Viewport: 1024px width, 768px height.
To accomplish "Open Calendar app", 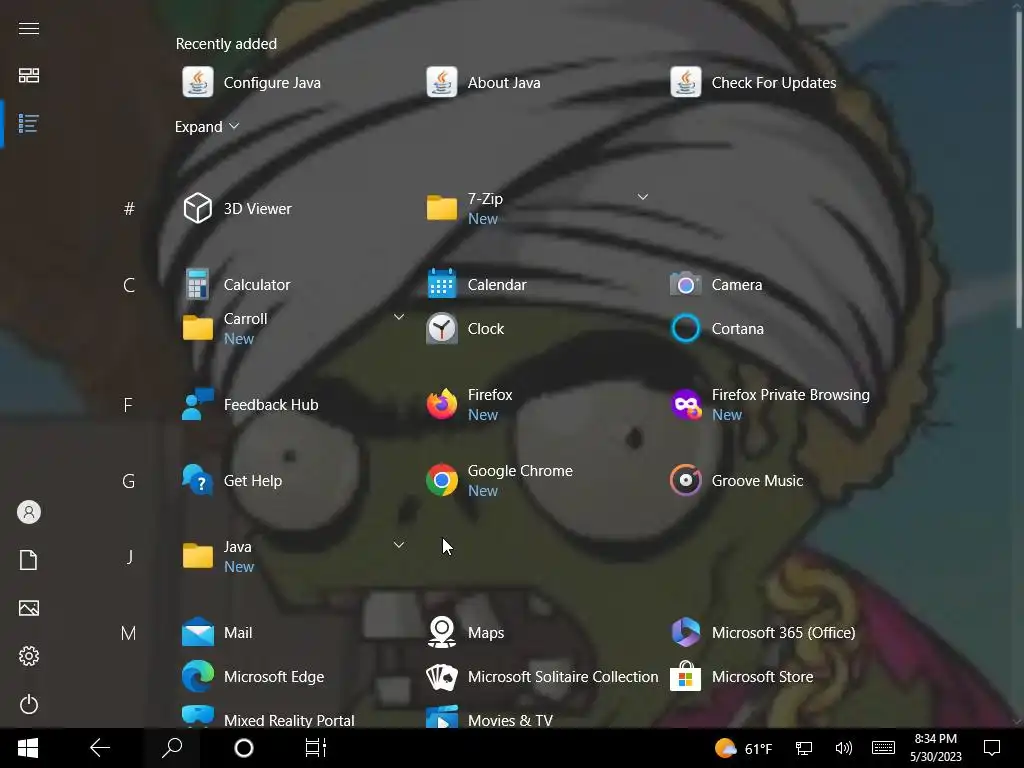I will tap(477, 285).
